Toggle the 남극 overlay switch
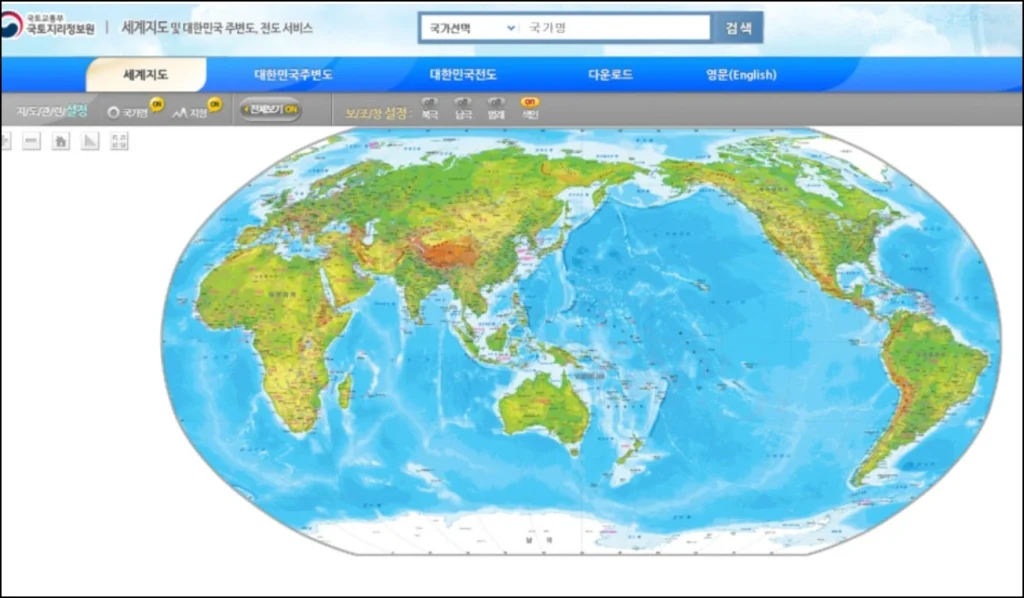Image resolution: width=1024 pixels, height=598 pixels. pyautogui.click(x=463, y=102)
